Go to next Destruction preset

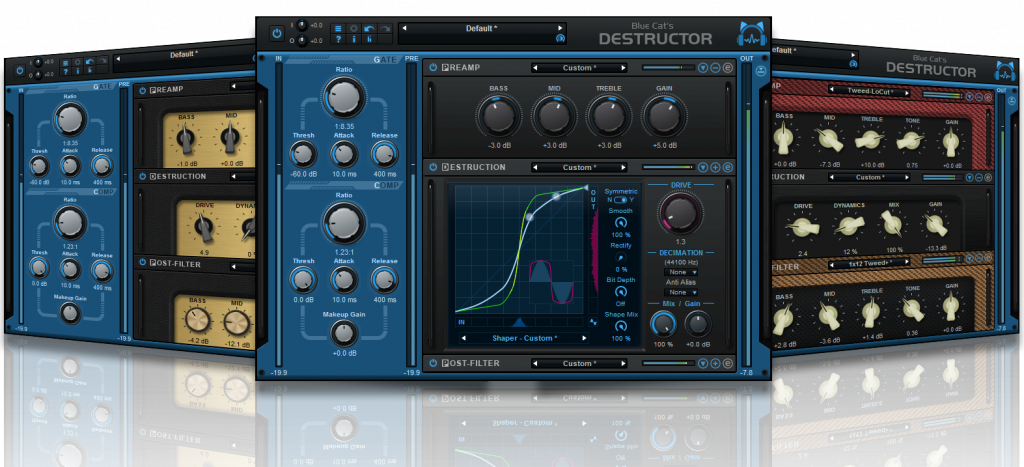[x=623, y=167]
